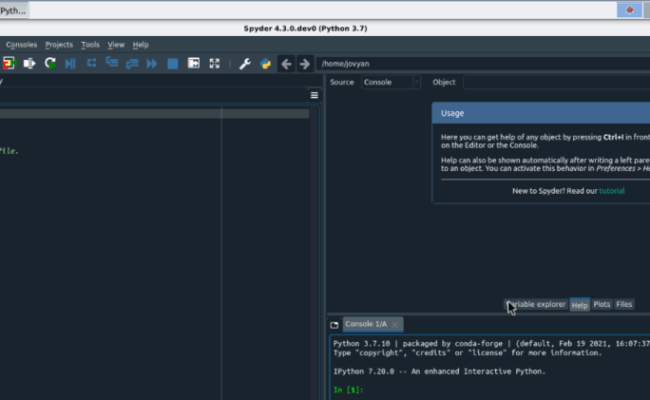Image resolution: width=650 pixels, height=400 pixels.
Task: Click the browse tabs icon left of Console 1/A
Action: point(335,325)
